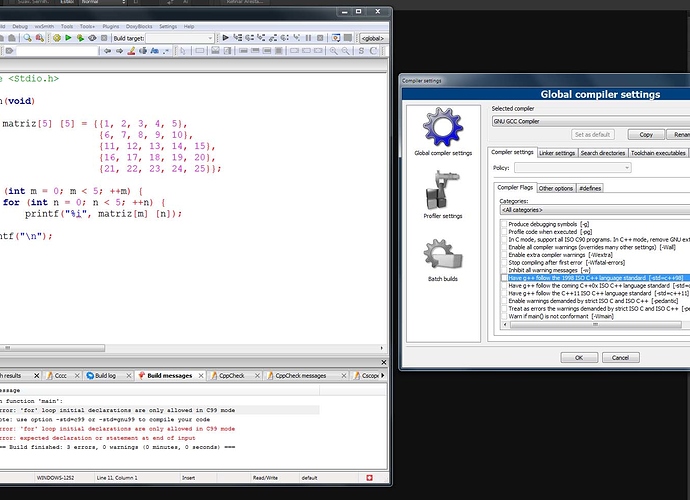Click the Zoom in magnifier icon
This screenshot has height=500, width=690.
click(x=334, y=51)
